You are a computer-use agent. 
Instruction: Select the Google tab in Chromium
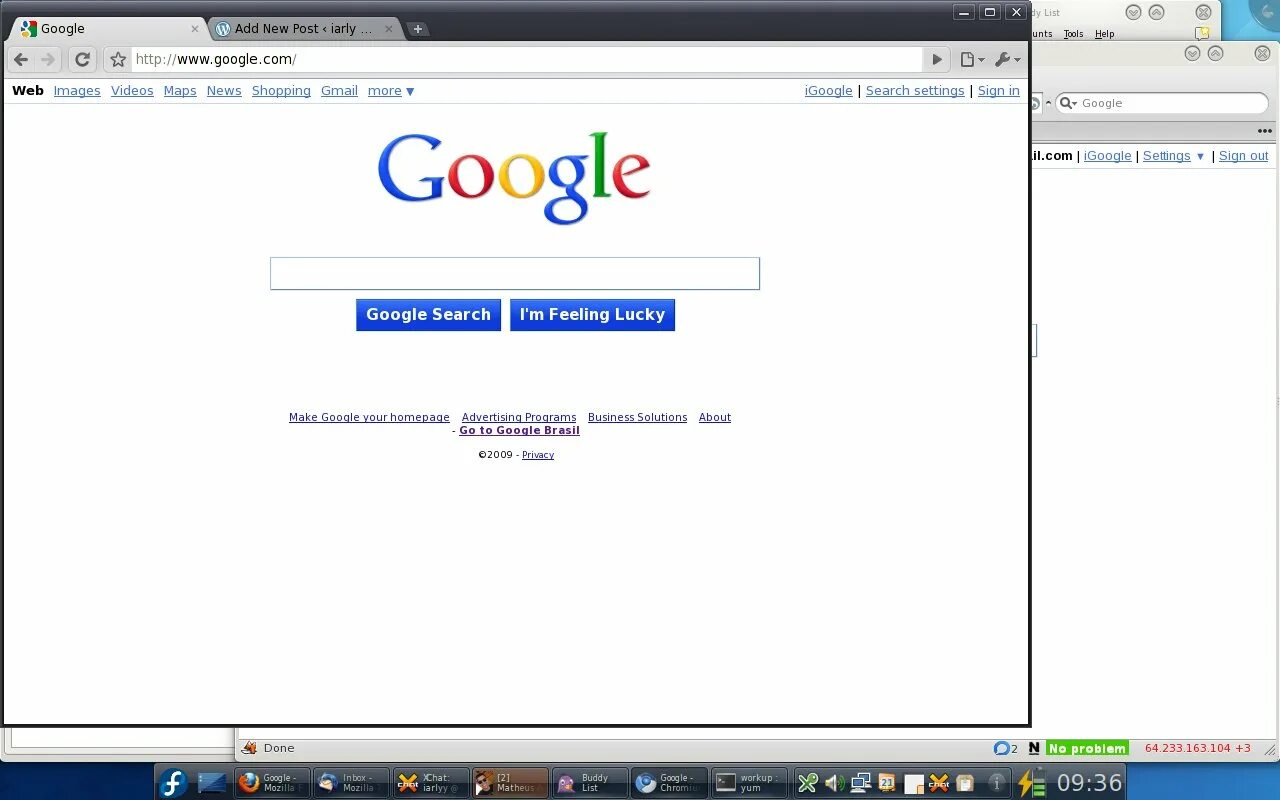[108, 29]
